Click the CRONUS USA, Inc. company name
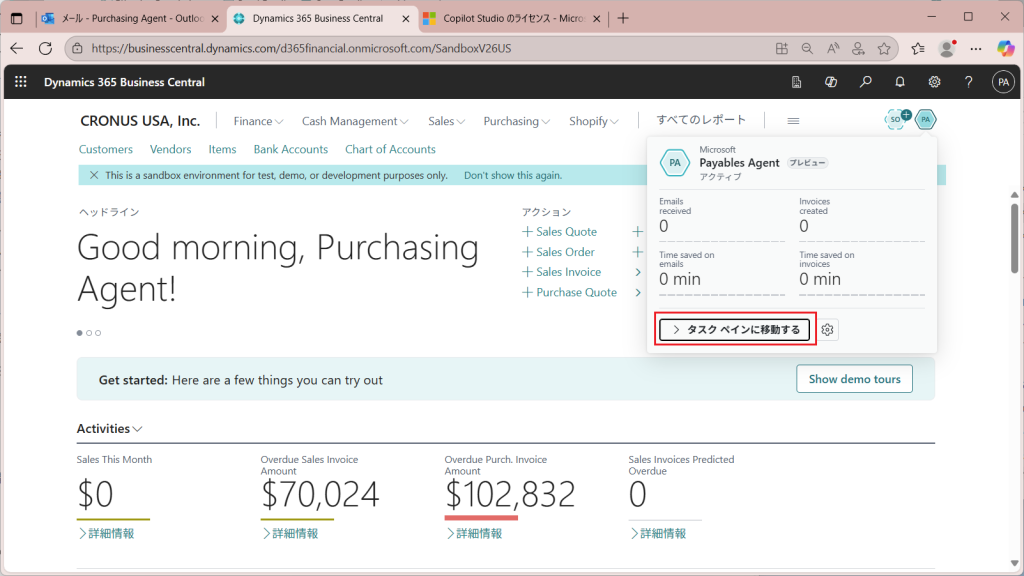This screenshot has height=576, width=1024. [140, 121]
